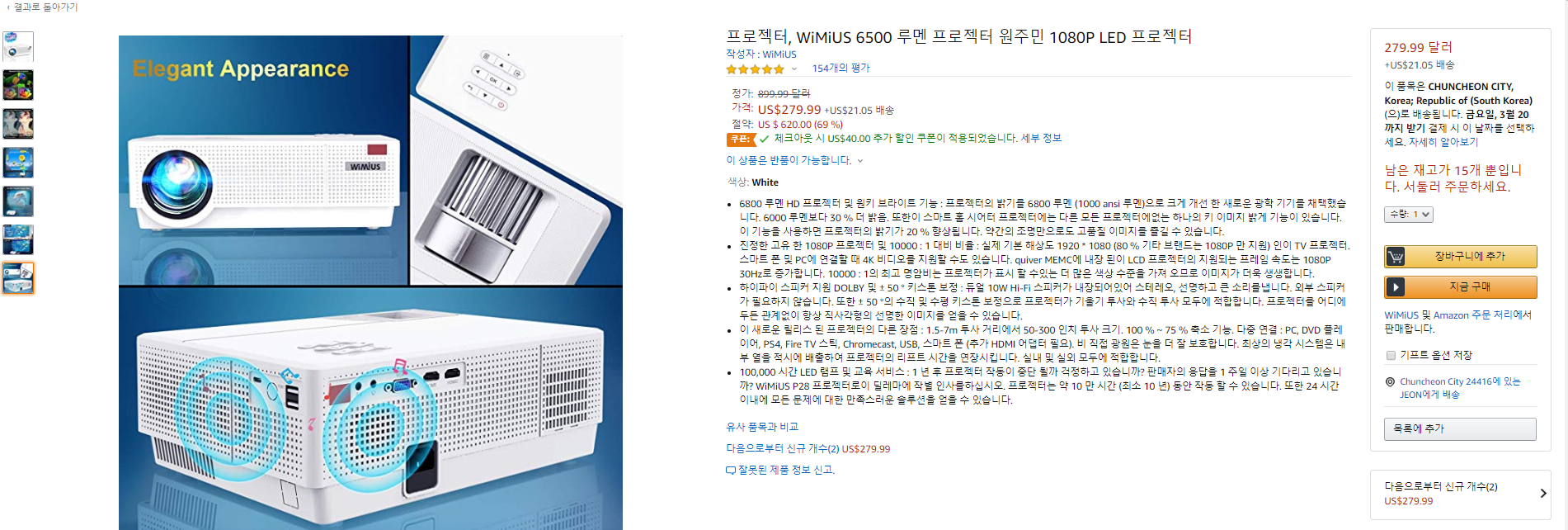Click the speech bubble icon for reporting incorrect info
The image size is (1568, 530).
(x=730, y=471)
